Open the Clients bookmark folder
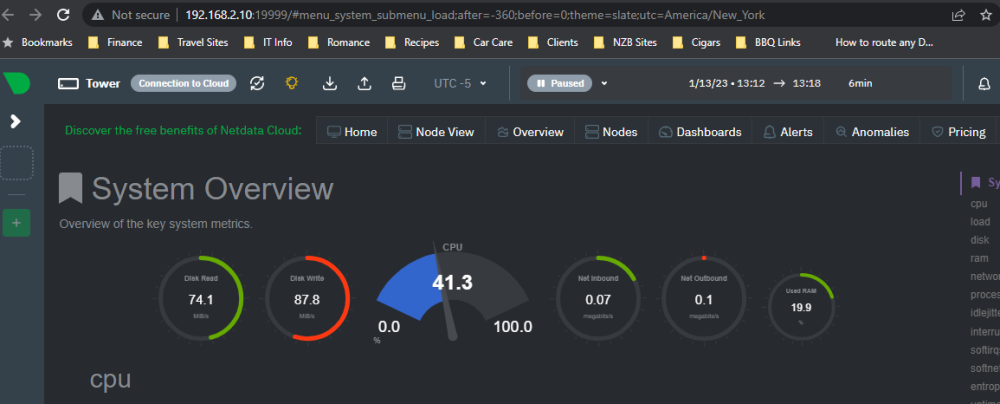This screenshot has width=1000, height=404. click(553, 43)
